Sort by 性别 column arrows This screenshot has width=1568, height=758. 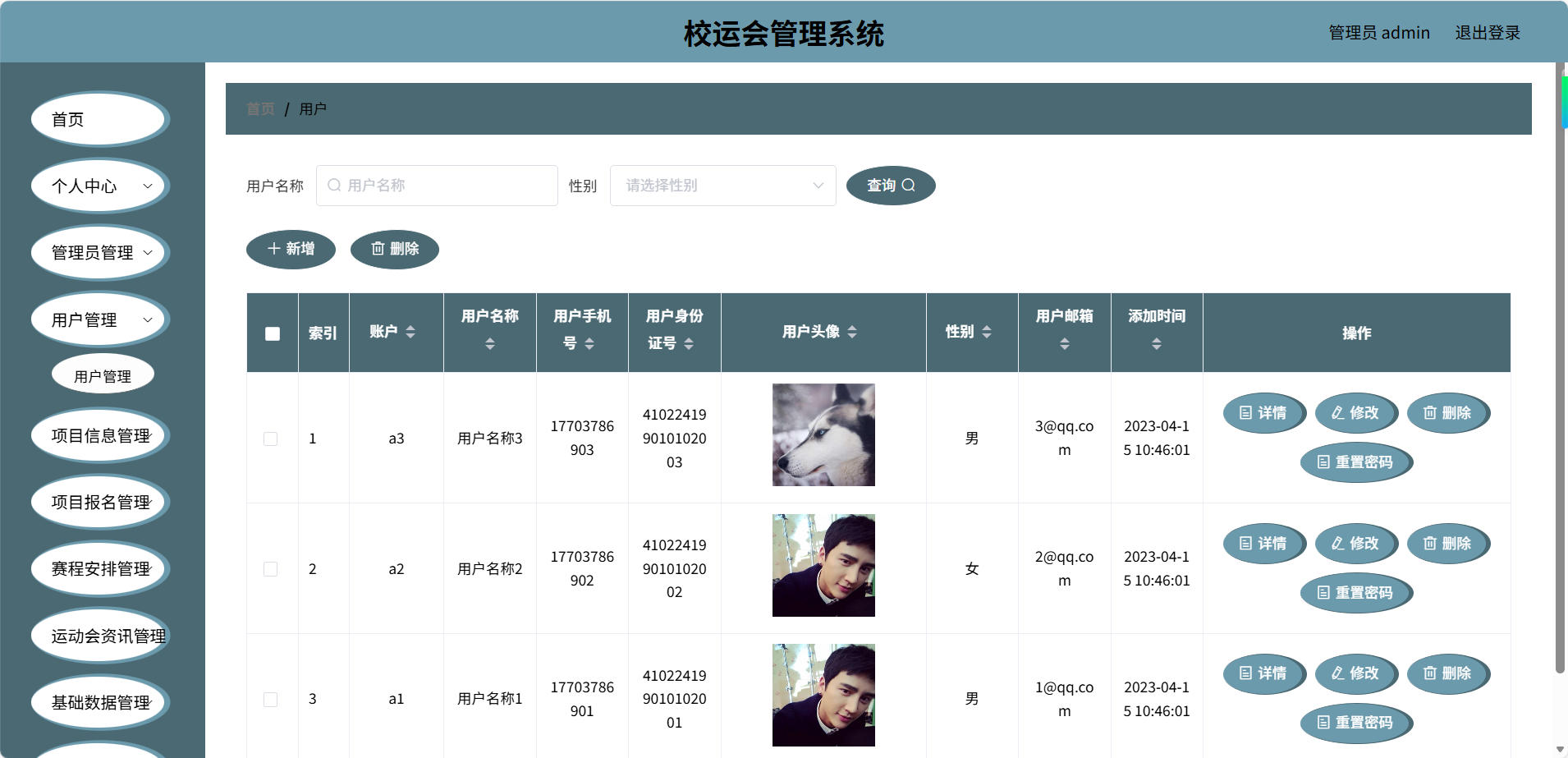[987, 332]
